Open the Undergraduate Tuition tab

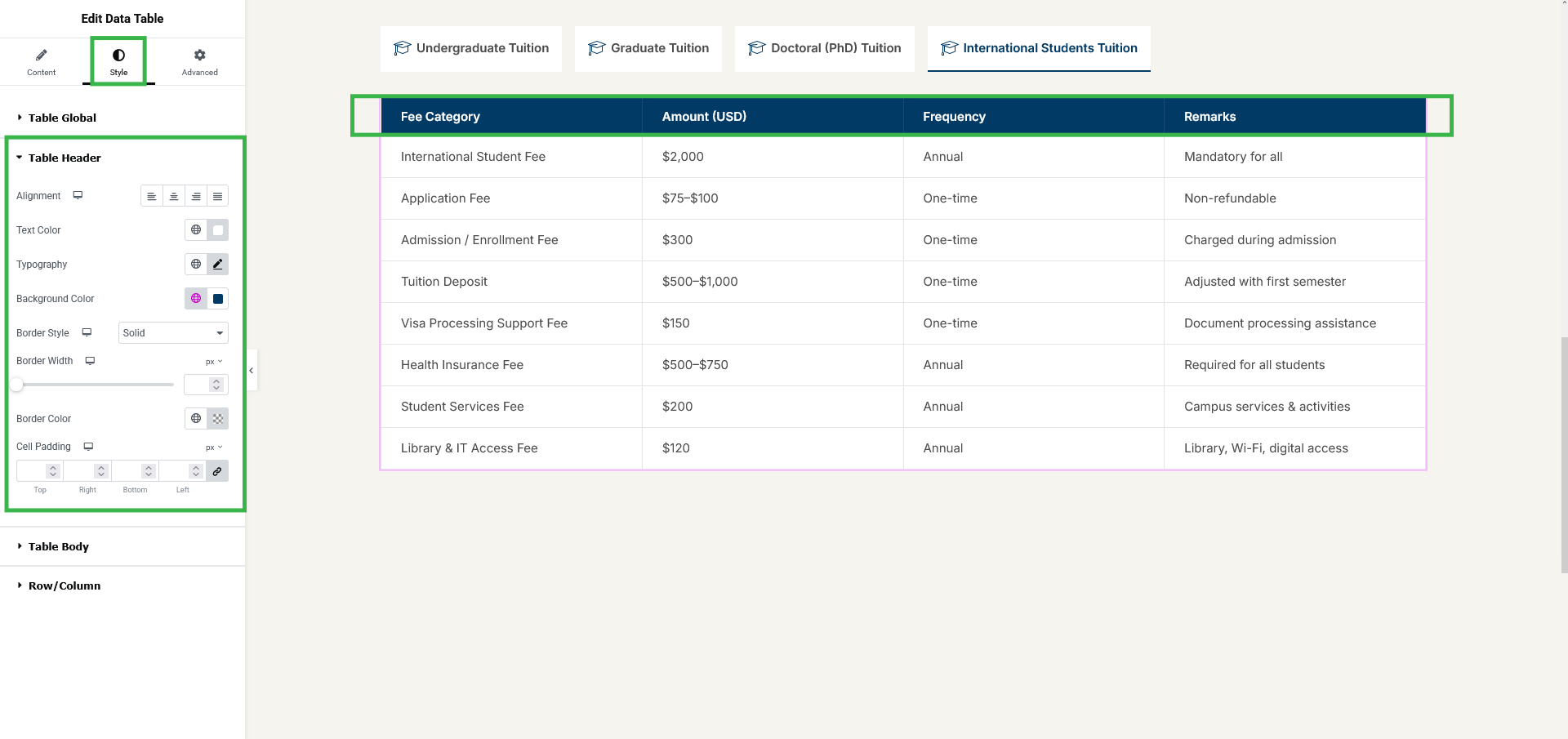click(471, 48)
